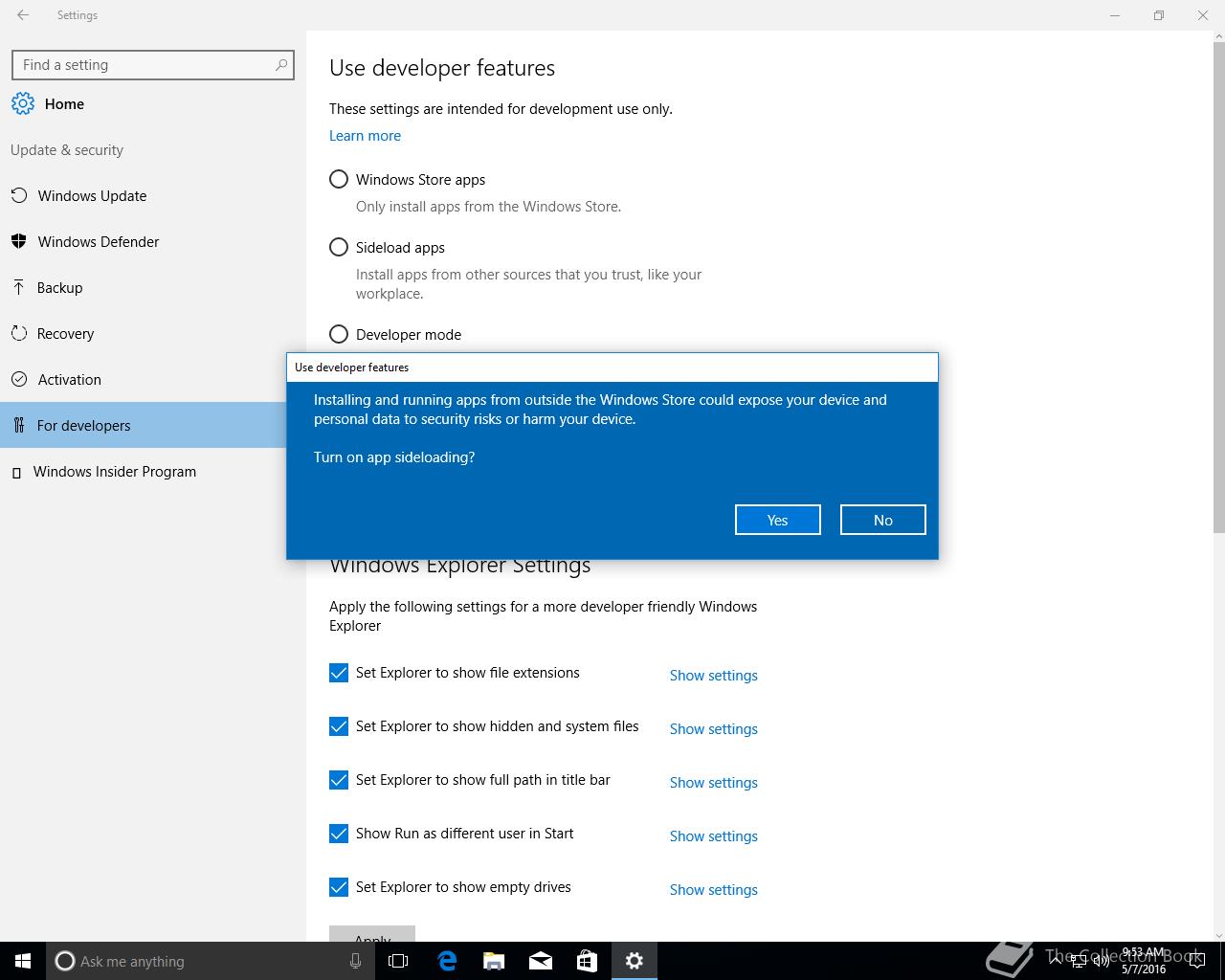The height and width of the screenshot is (980, 1225).
Task: Click the Home gear icon
Action: click(x=23, y=104)
